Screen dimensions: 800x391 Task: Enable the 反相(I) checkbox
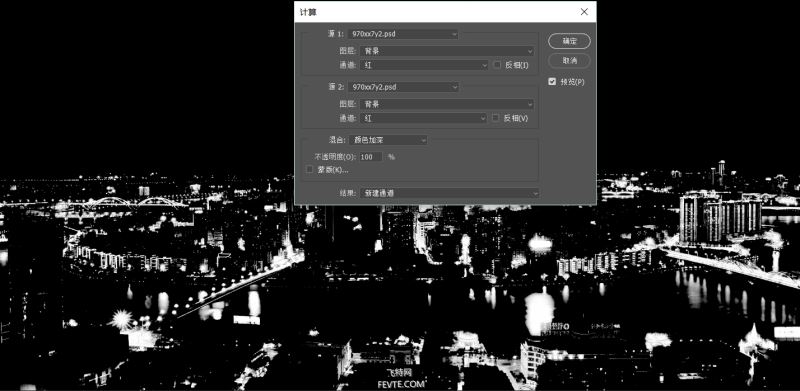[x=497, y=65]
